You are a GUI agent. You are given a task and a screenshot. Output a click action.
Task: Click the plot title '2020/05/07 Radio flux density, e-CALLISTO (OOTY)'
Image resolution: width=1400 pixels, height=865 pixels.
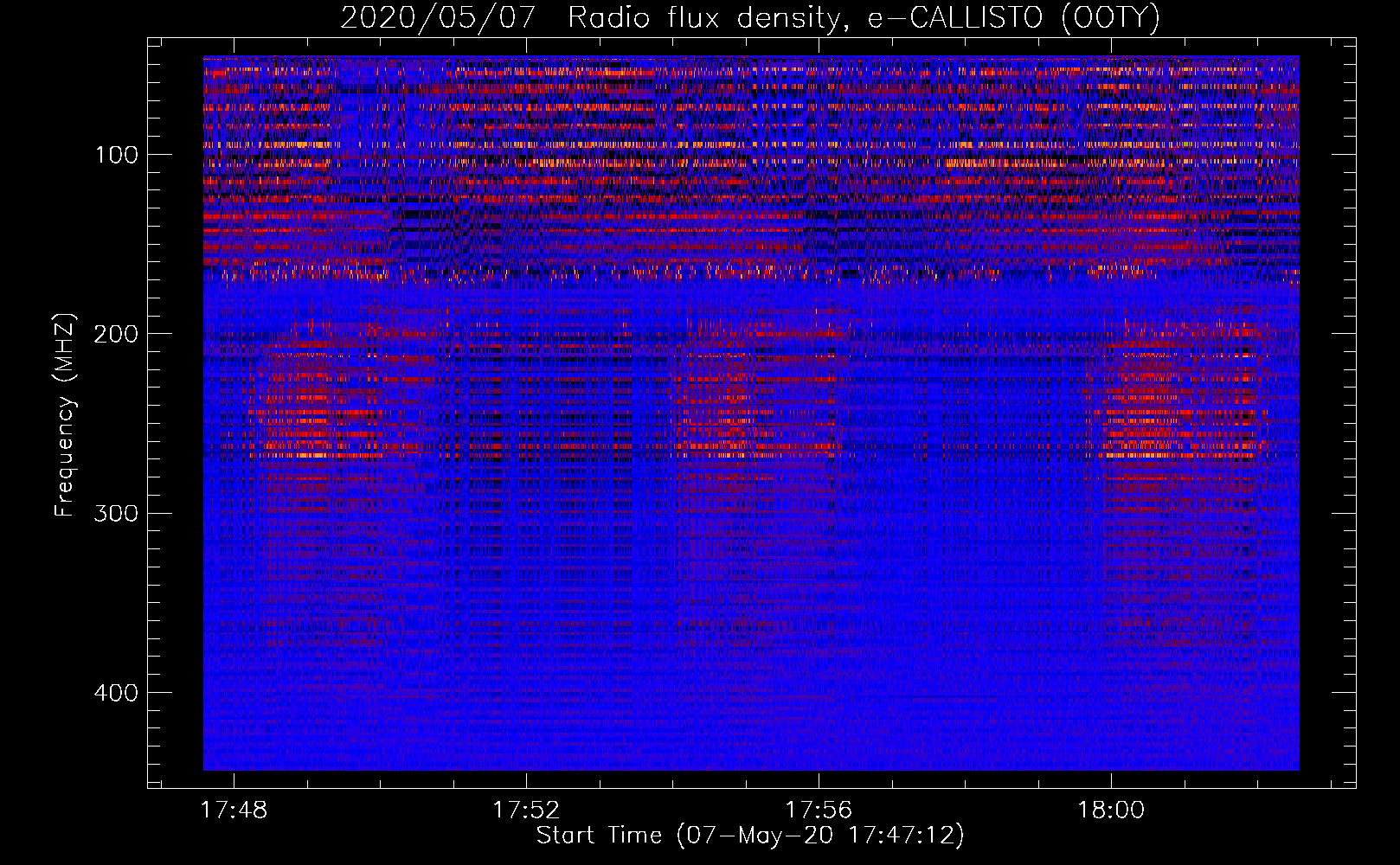pos(749,16)
